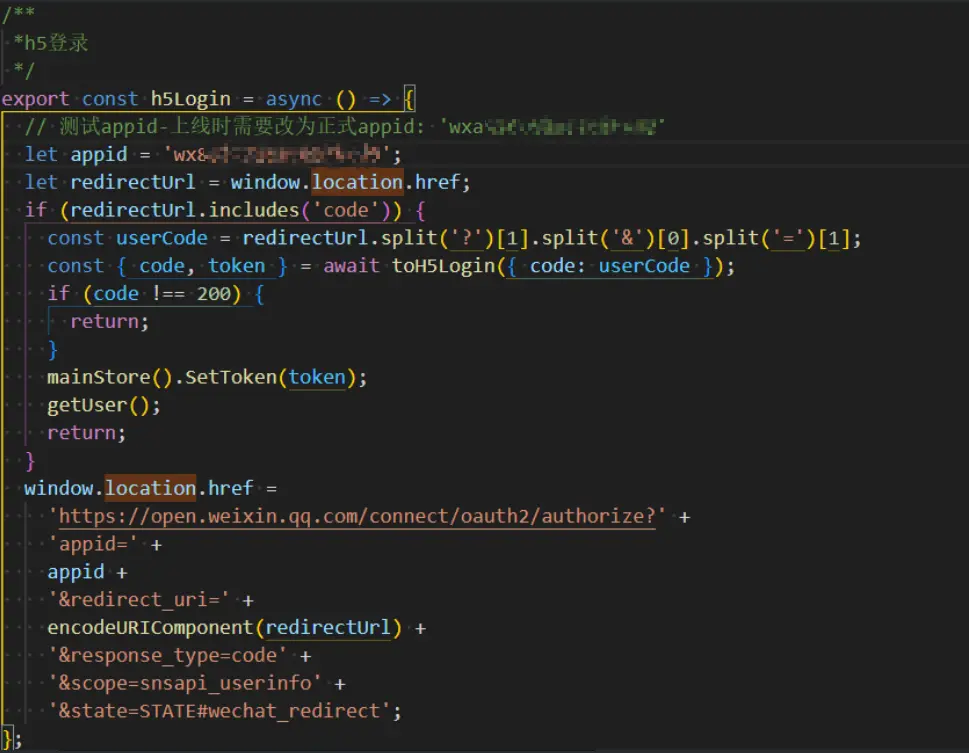The image size is (969, 753).
Task: Click the 'h5登录' comment text
Action: 56,43
